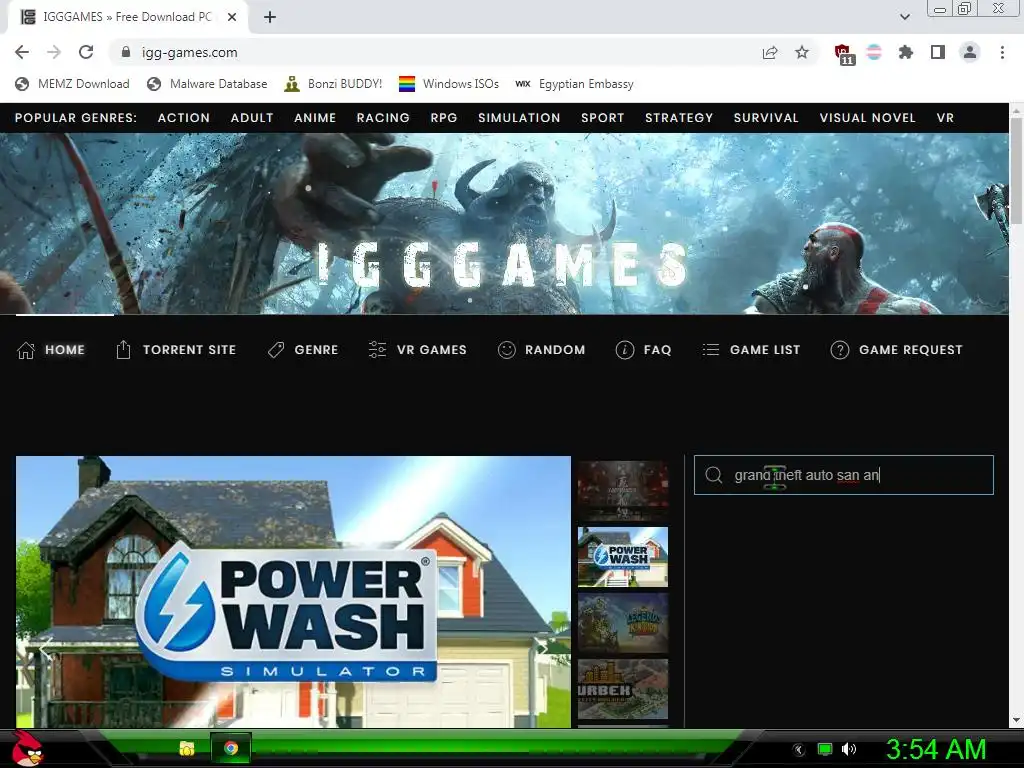The width and height of the screenshot is (1024, 768).
Task: Click the site lock icon in address bar
Action: click(126, 52)
